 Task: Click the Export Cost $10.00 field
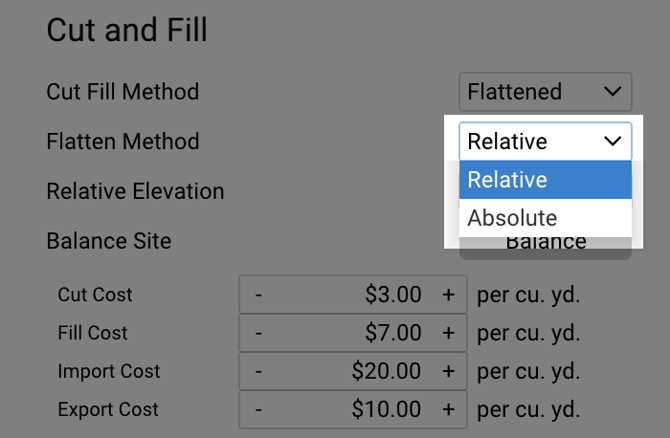point(353,409)
